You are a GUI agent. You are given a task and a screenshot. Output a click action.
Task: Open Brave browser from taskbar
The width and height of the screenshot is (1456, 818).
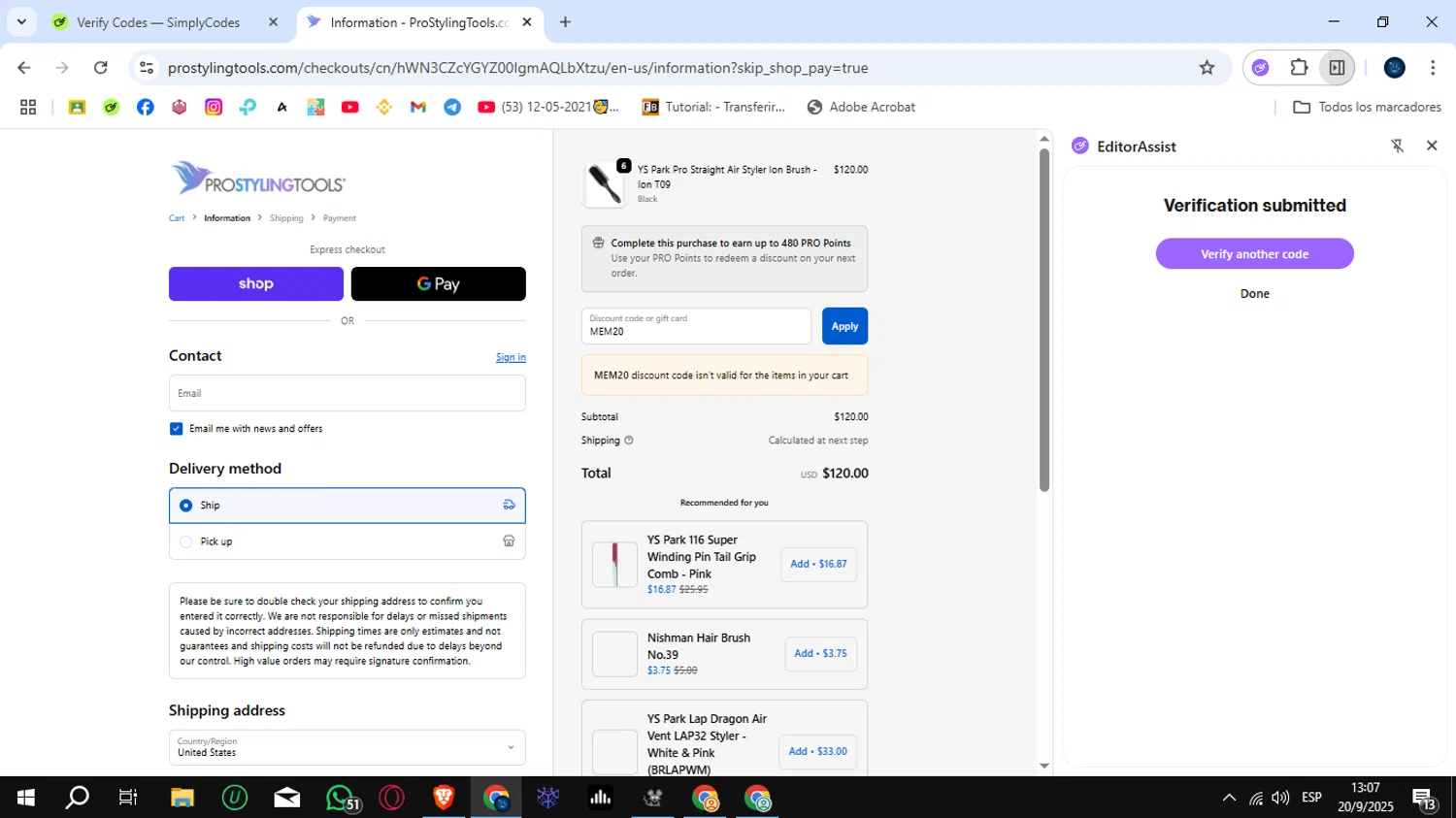pyautogui.click(x=444, y=798)
